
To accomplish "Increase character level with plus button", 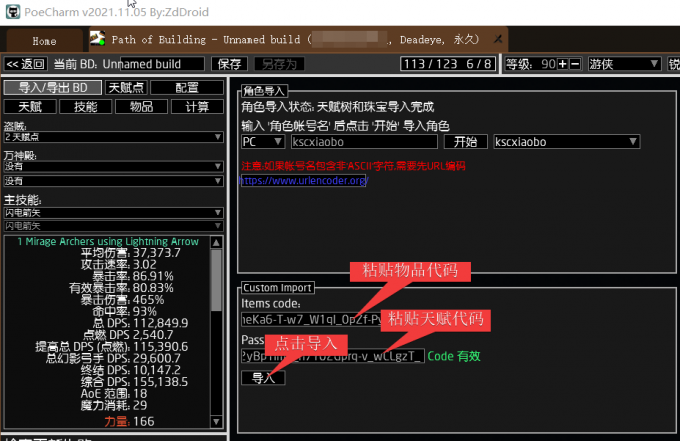I will pos(562,64).
